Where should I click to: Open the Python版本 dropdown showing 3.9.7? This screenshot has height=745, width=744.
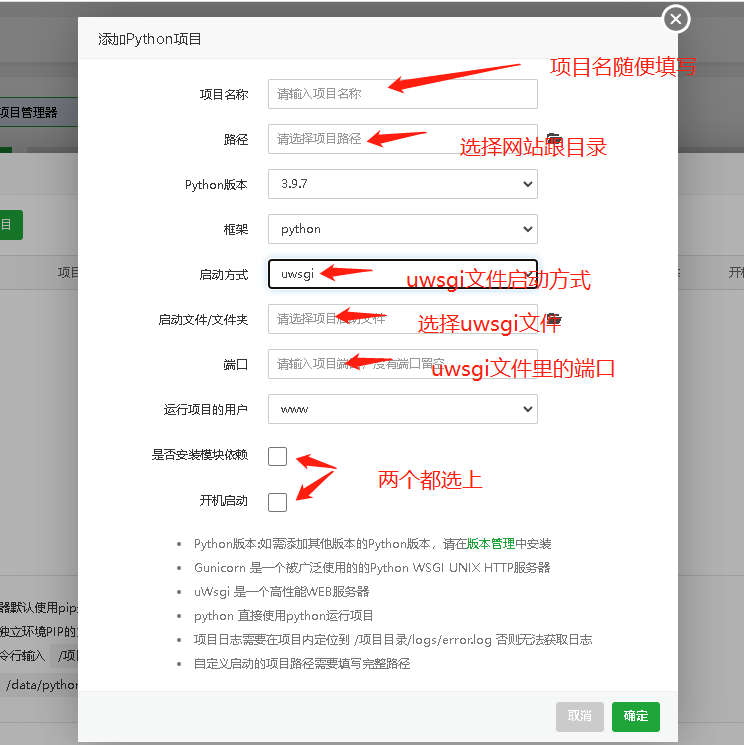(402, 184)
